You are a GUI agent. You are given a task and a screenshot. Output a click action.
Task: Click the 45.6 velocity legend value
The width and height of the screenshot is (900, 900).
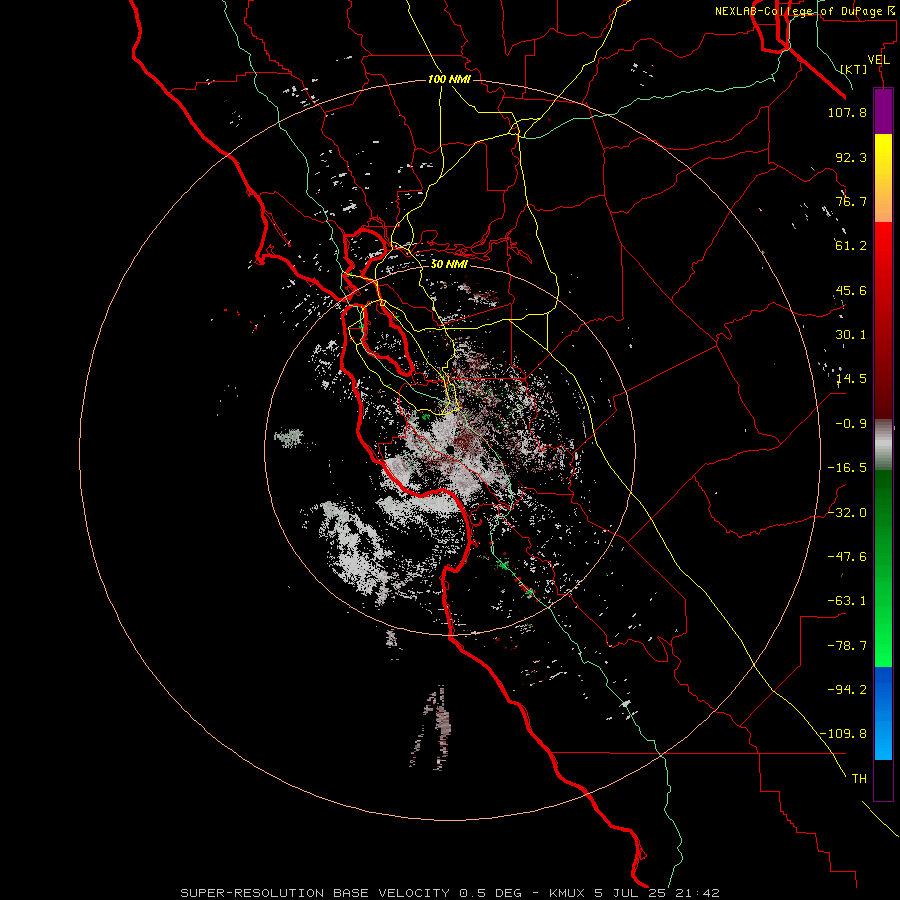pyautogui.click(x=851, y=290)
